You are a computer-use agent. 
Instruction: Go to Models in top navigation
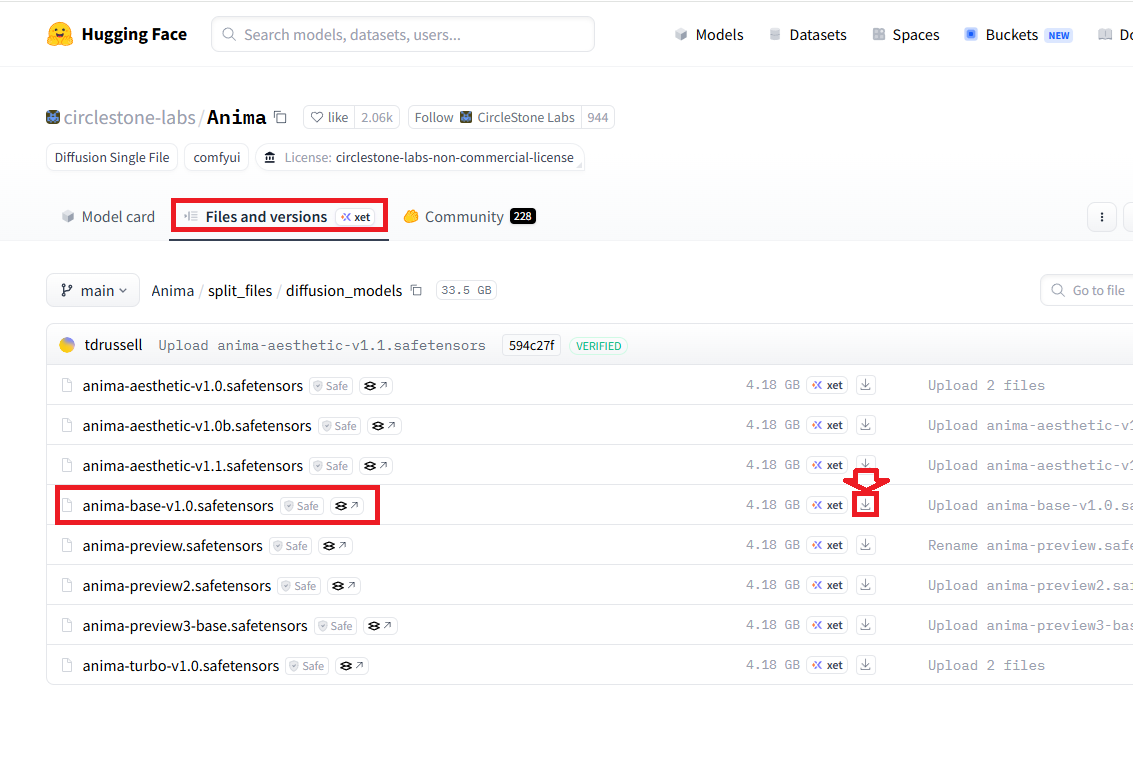point(709,35)
